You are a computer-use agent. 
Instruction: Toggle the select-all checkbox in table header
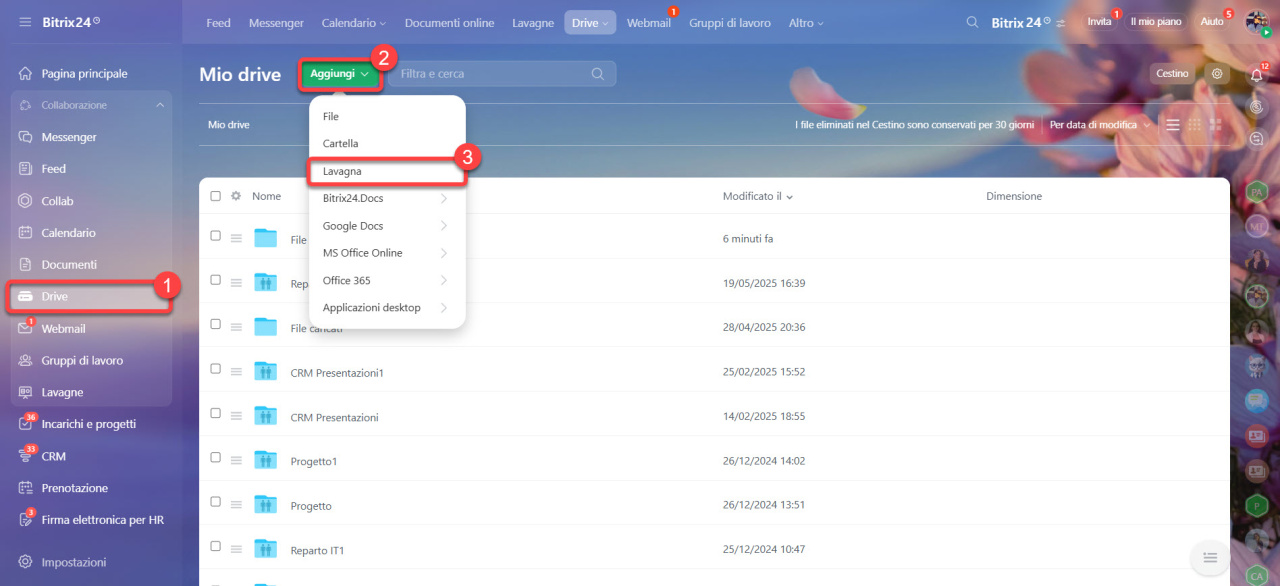pyautogui.click(x=215, y=196)
